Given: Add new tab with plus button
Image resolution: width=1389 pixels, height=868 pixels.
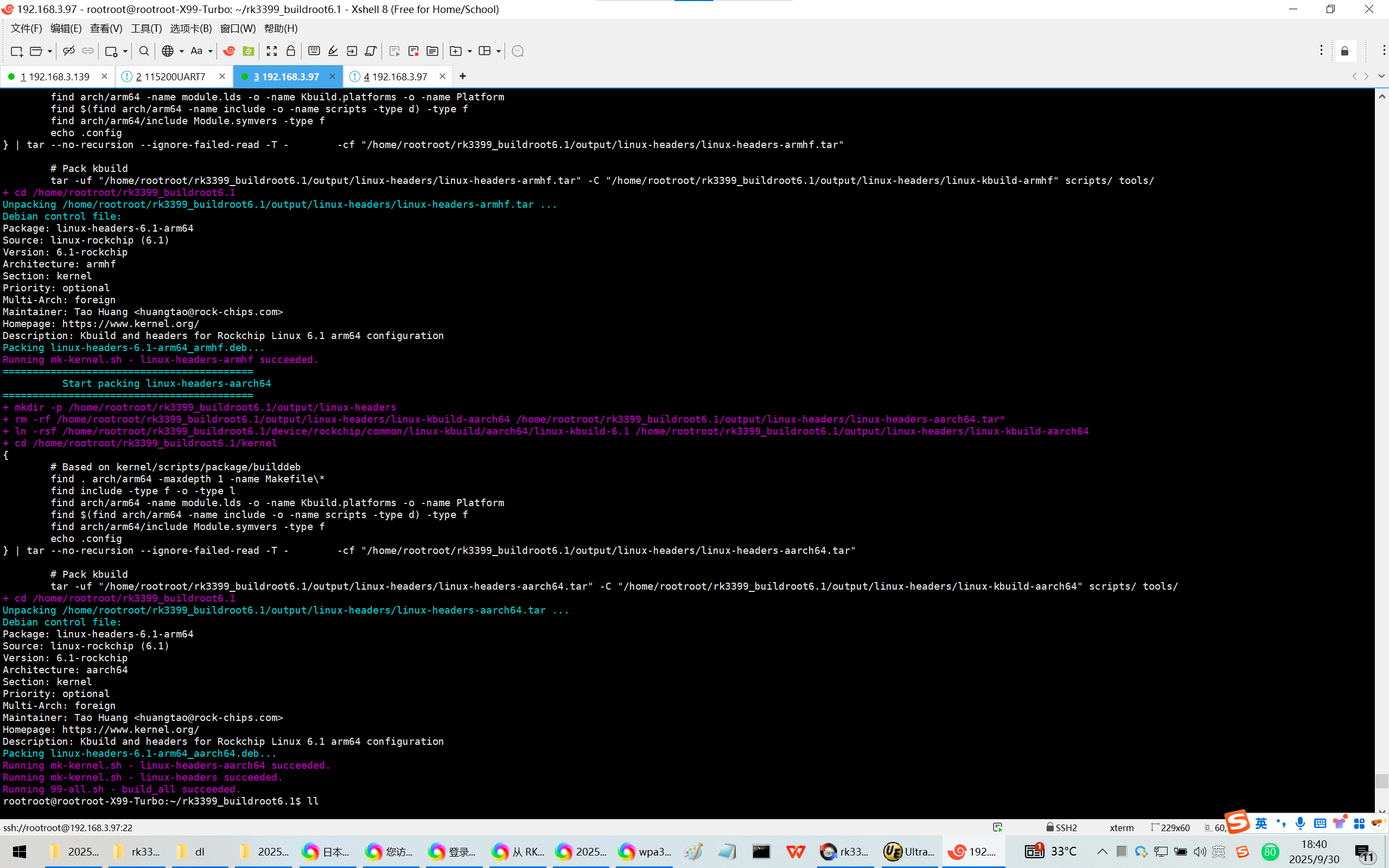Looking at the screenshot, I should tap(463, 76).
